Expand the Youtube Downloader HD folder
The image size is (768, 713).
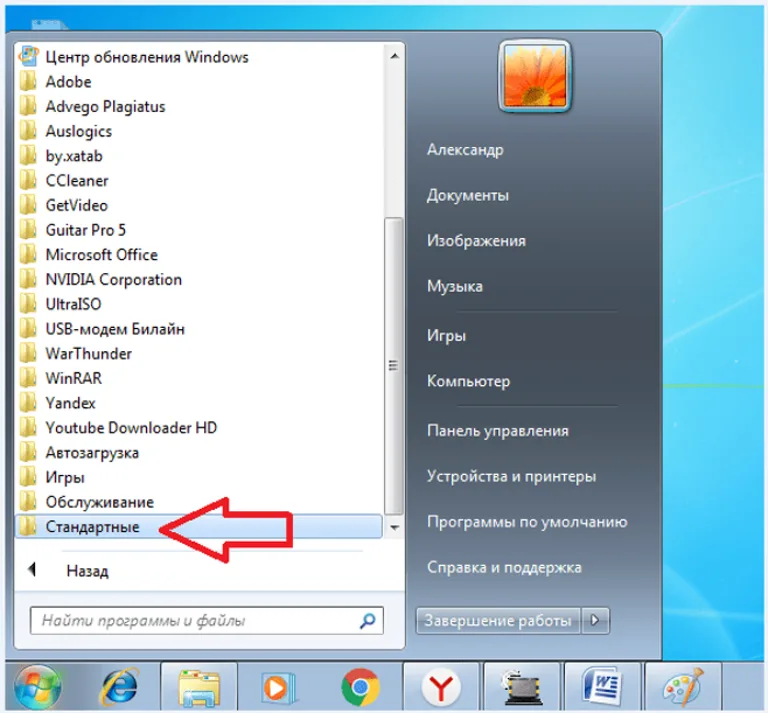pyautogui.click(x=131, y=428)
